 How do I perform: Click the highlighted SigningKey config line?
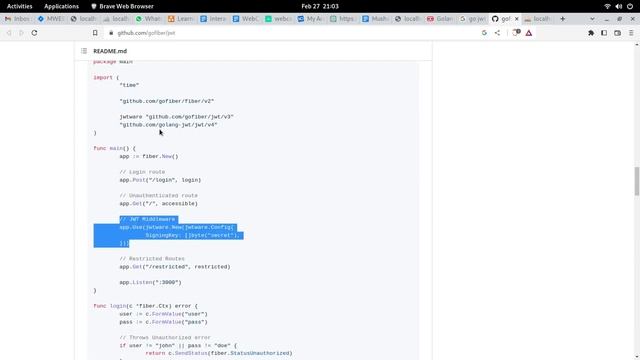tap(193, 236)
